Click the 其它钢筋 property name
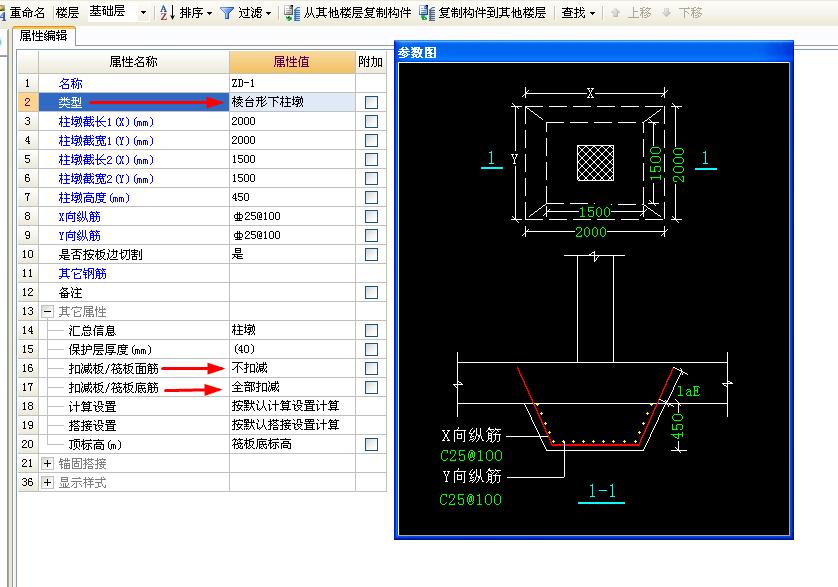The height and width of the screenshot is (587, 838). tap(82, 274)
